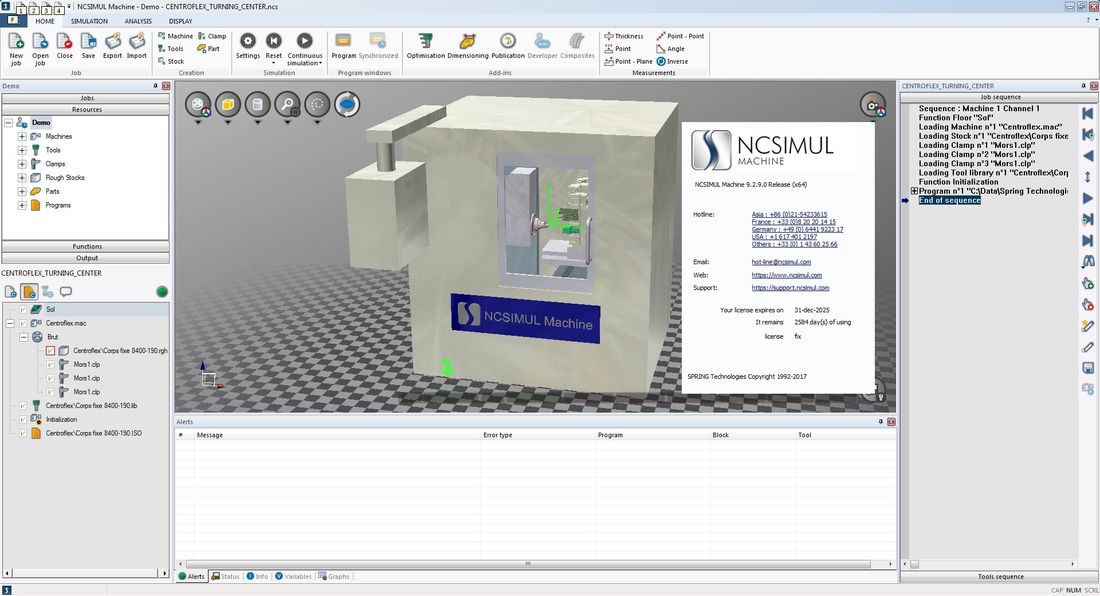Click the cylinder view icon in viewport
This screenshot has width=1100, height=596.
257,104
